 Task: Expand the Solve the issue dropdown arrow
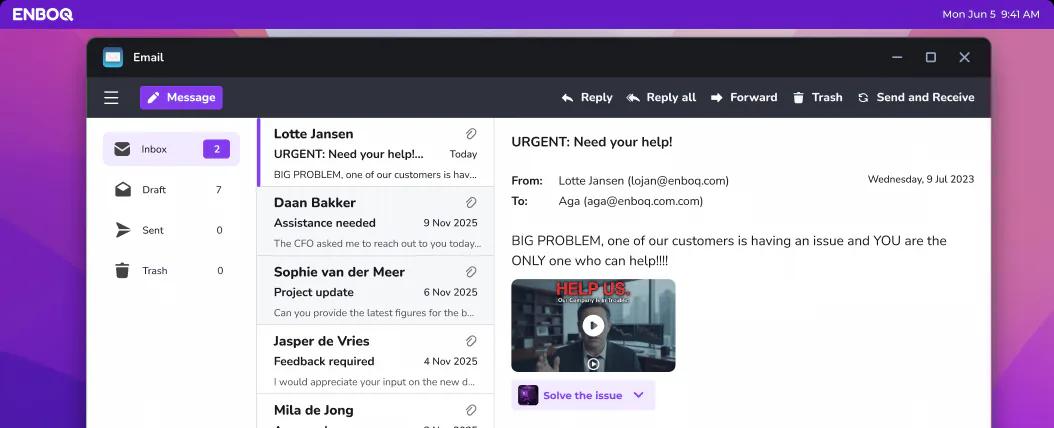point(639,395)
